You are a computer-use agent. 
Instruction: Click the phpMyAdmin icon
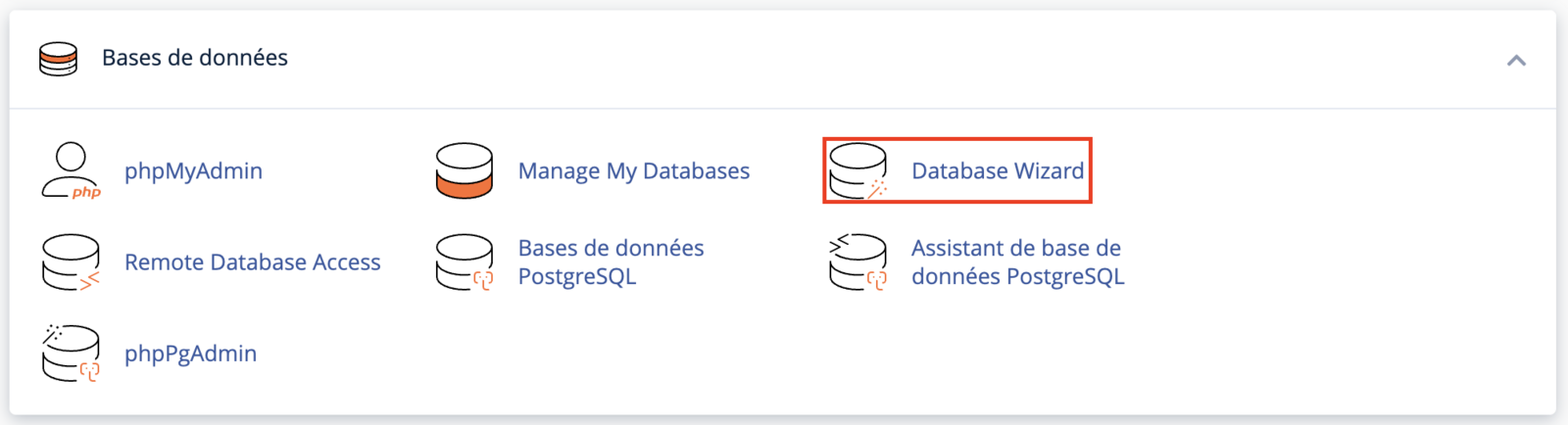[x=72, y=170]
